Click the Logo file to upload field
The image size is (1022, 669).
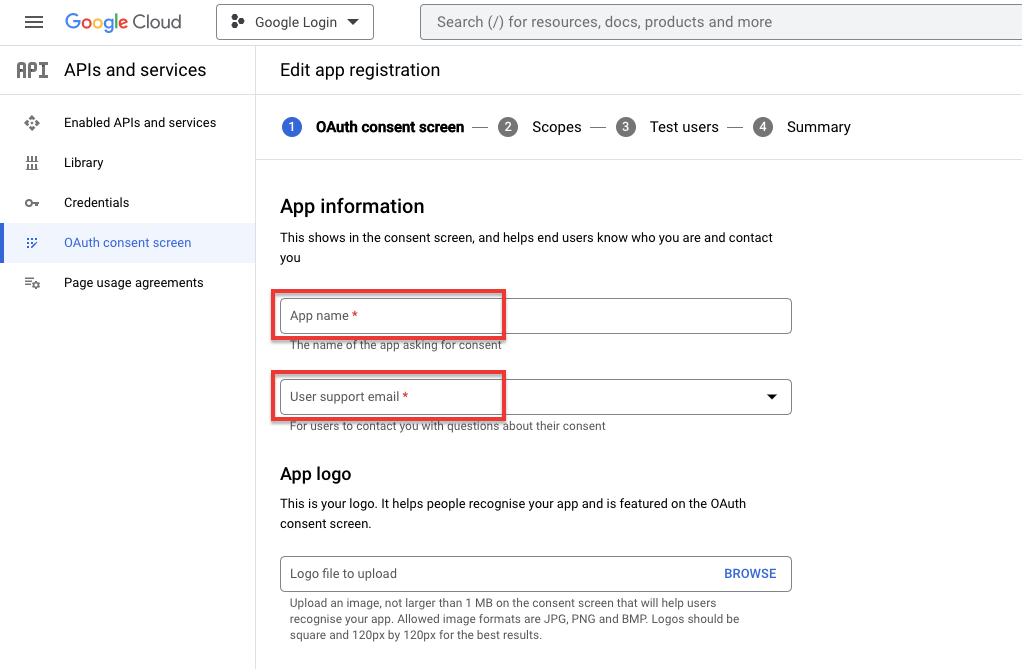pos(536,574)
